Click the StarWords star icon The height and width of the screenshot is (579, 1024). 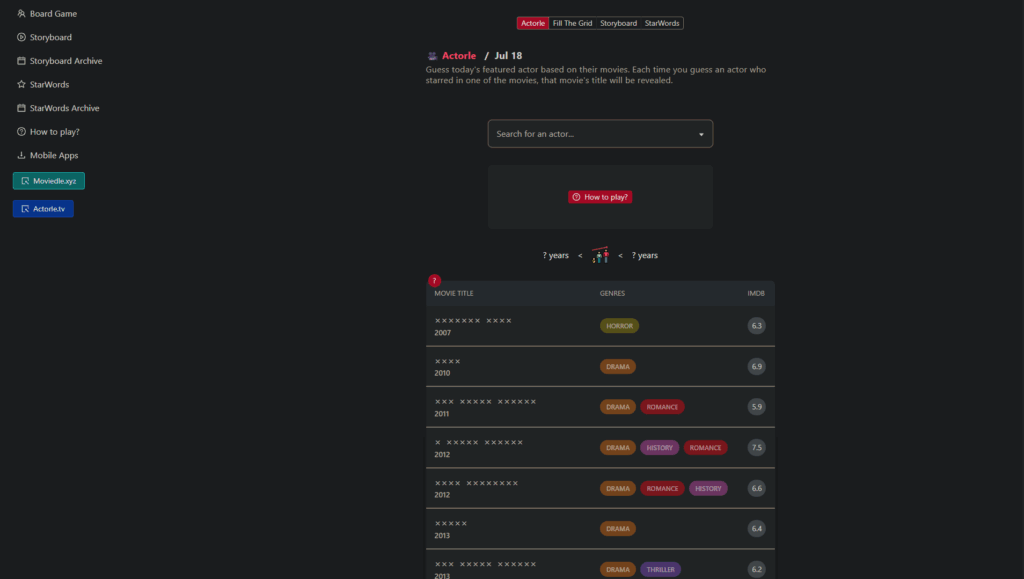pos(21,85)
